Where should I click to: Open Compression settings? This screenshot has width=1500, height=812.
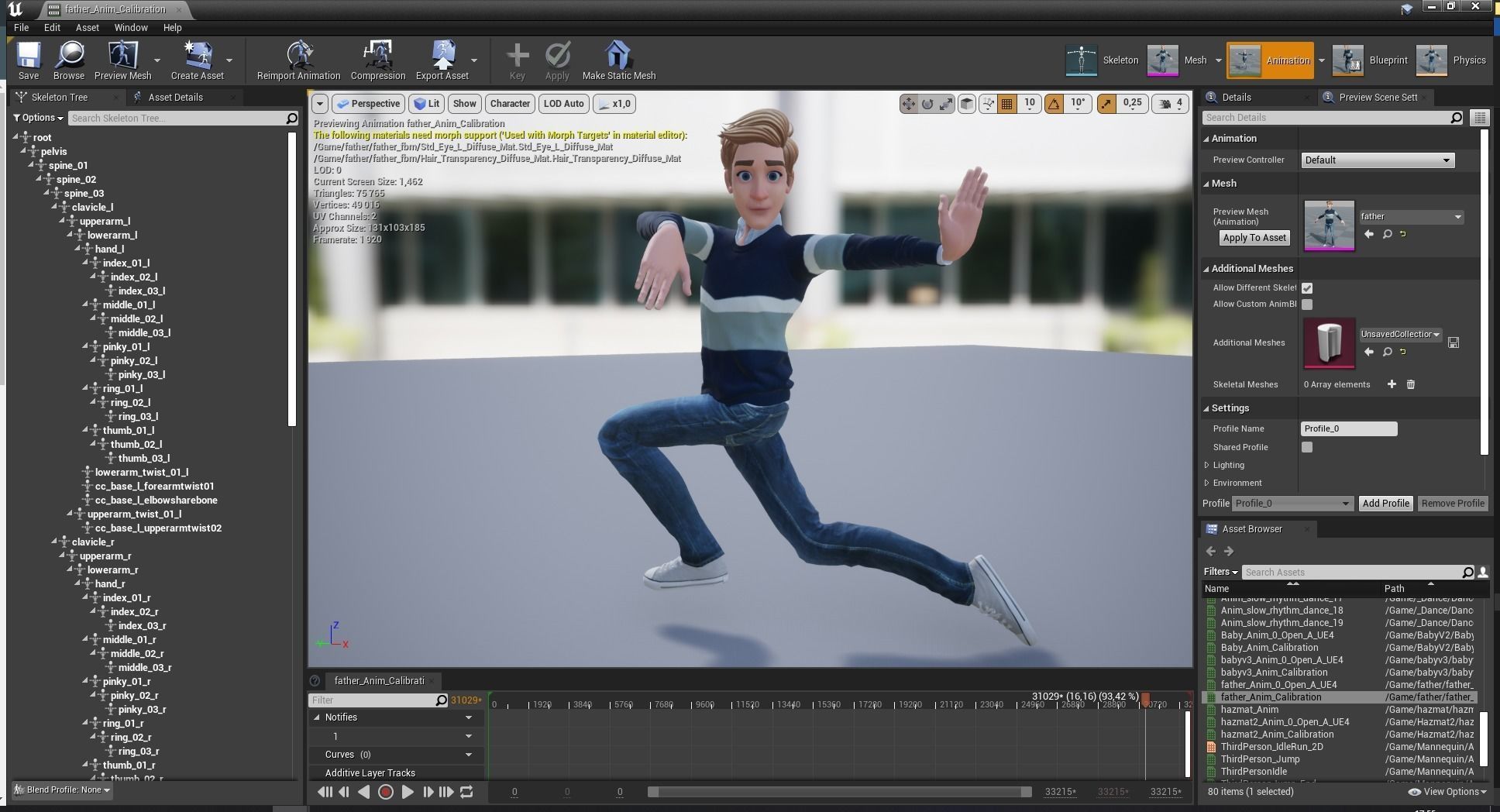click(x=377, y=60)
